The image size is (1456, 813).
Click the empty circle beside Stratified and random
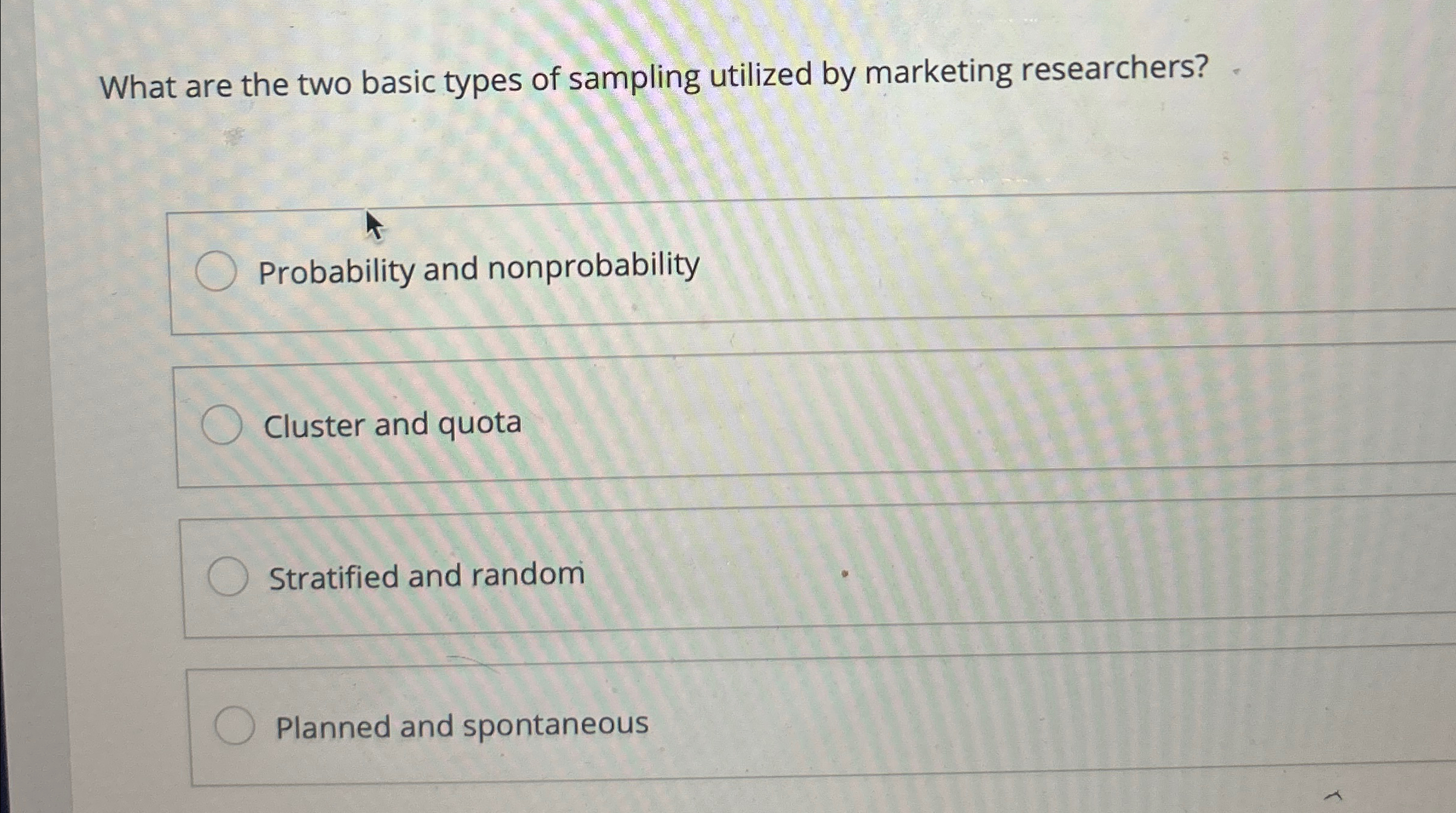pos(228,576)
